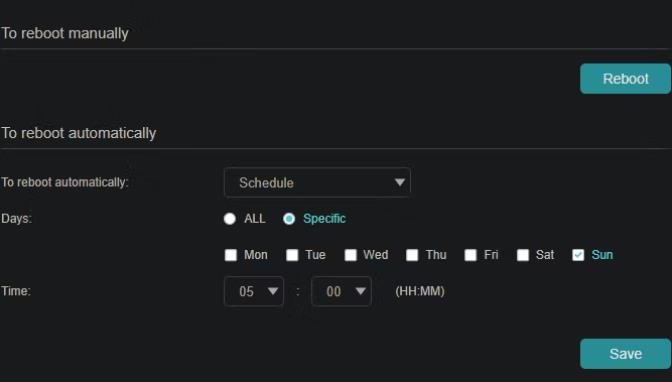Enable the Wed checkbox
Viewport: 672px width, 382px height.
(351, 255)
